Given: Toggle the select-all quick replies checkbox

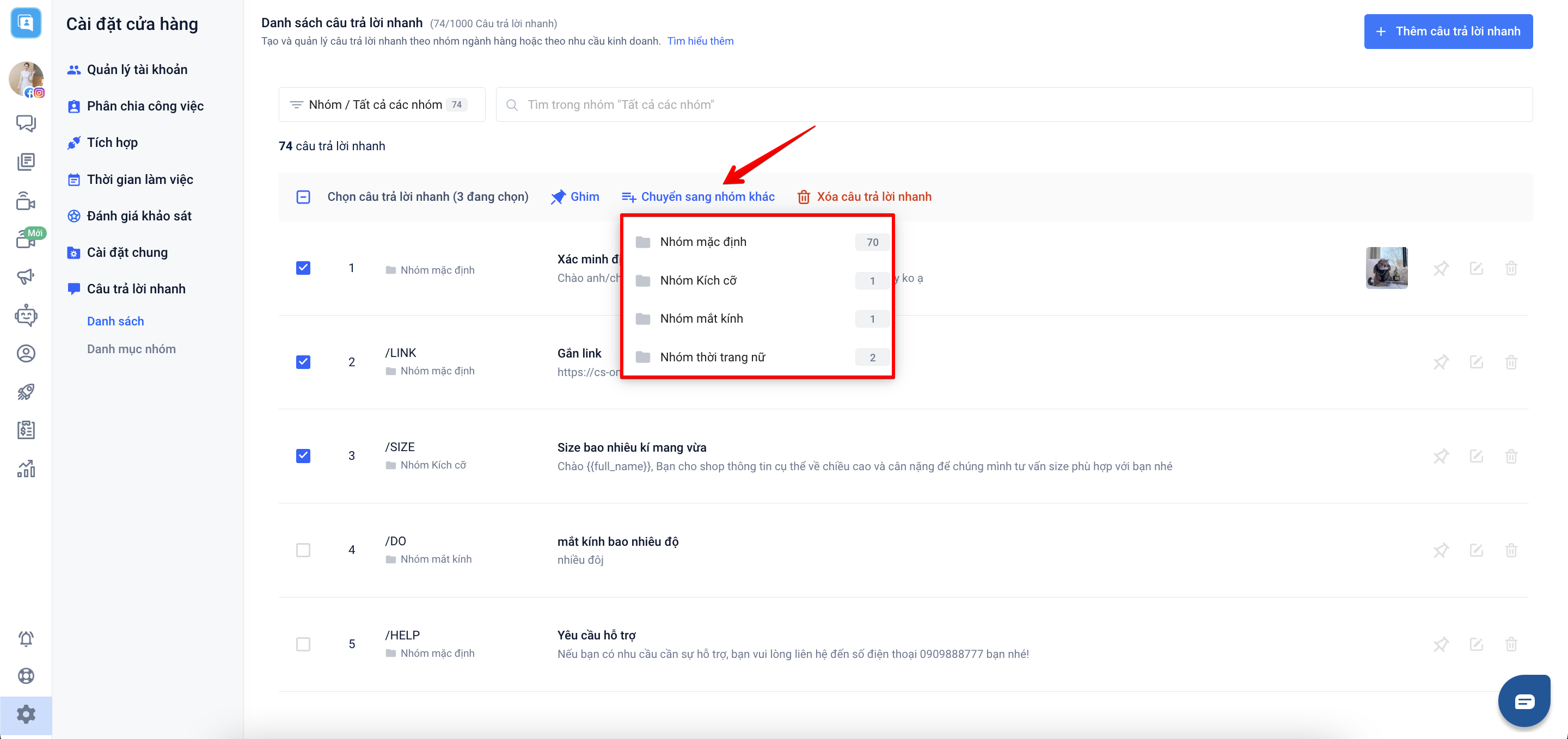Looking at the screenshot, I should click(x=303, y=197).
